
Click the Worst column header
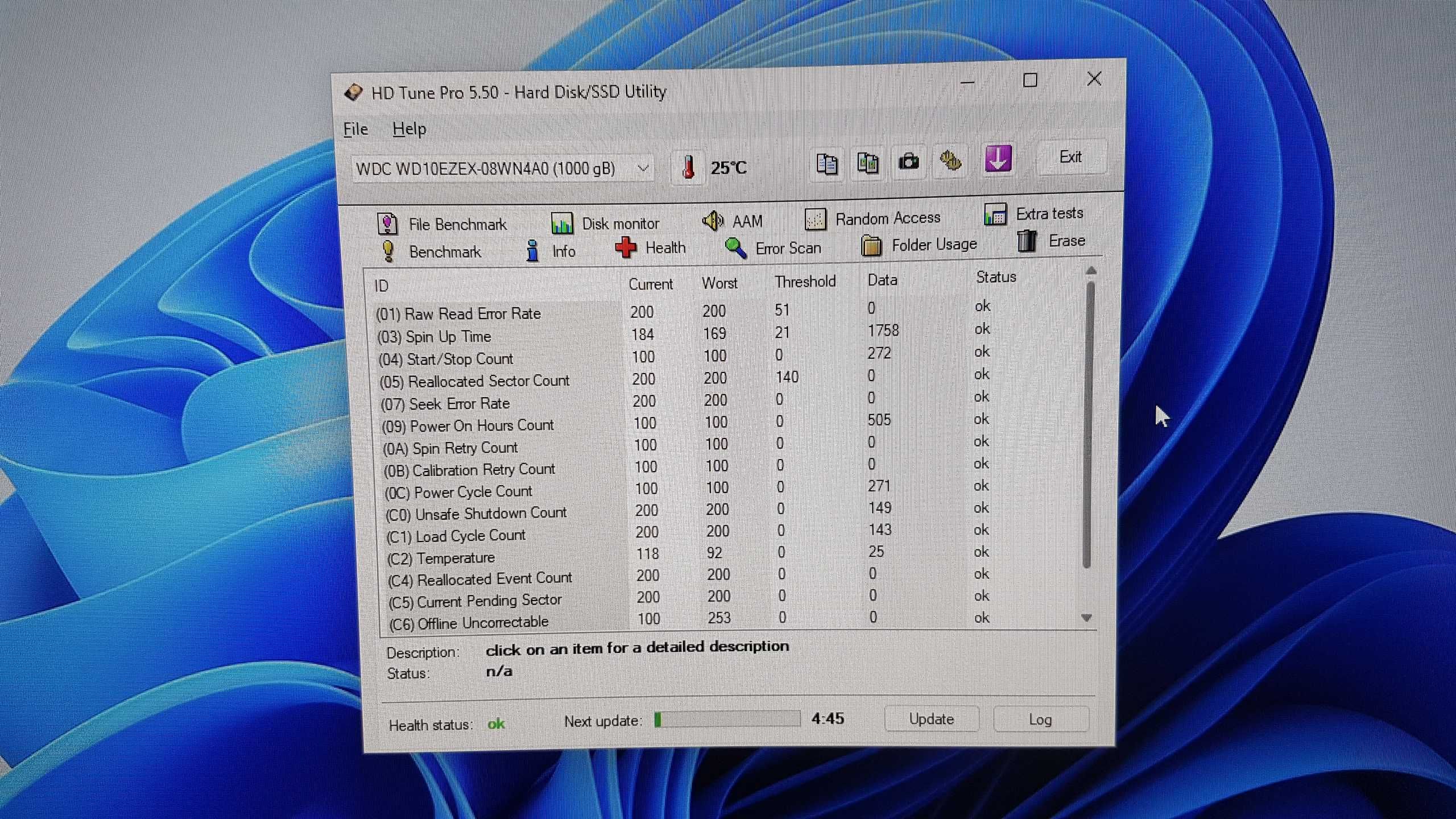click(x=719, y=283)
